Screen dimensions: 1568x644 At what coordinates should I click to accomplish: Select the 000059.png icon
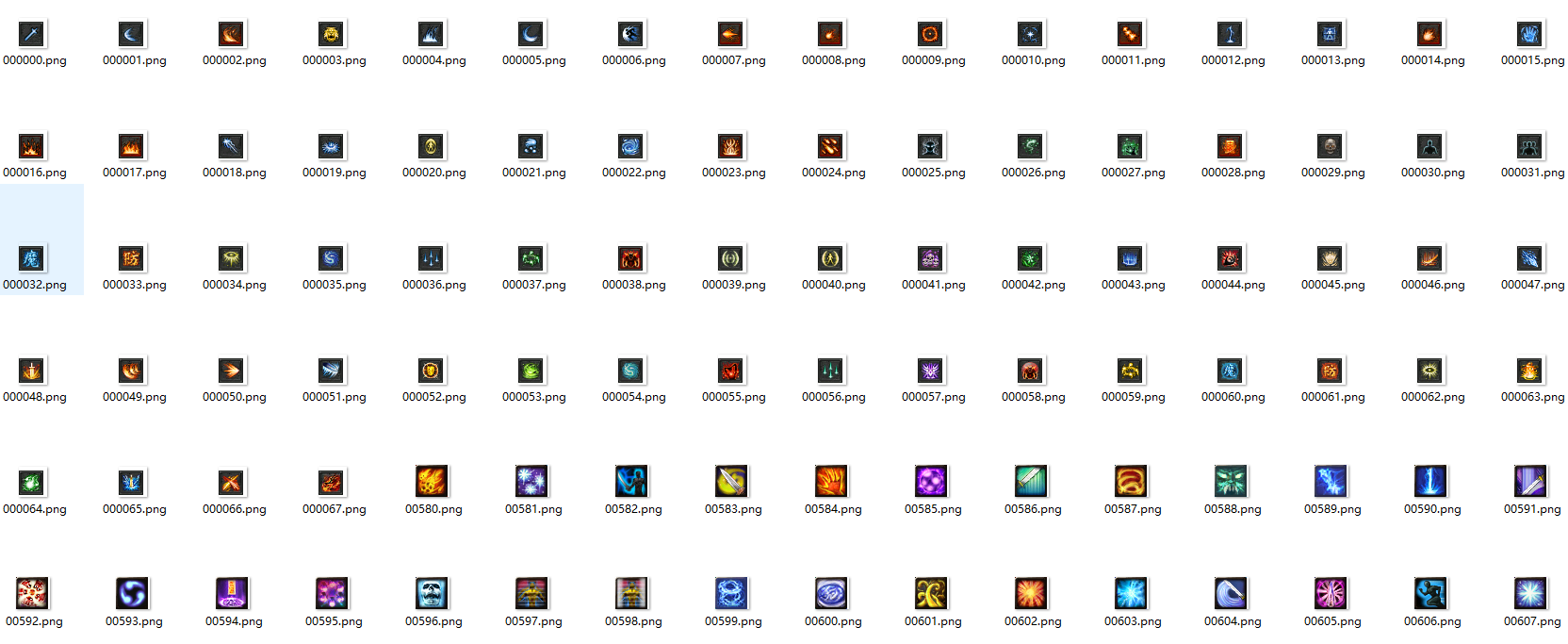click(1131, 372)
